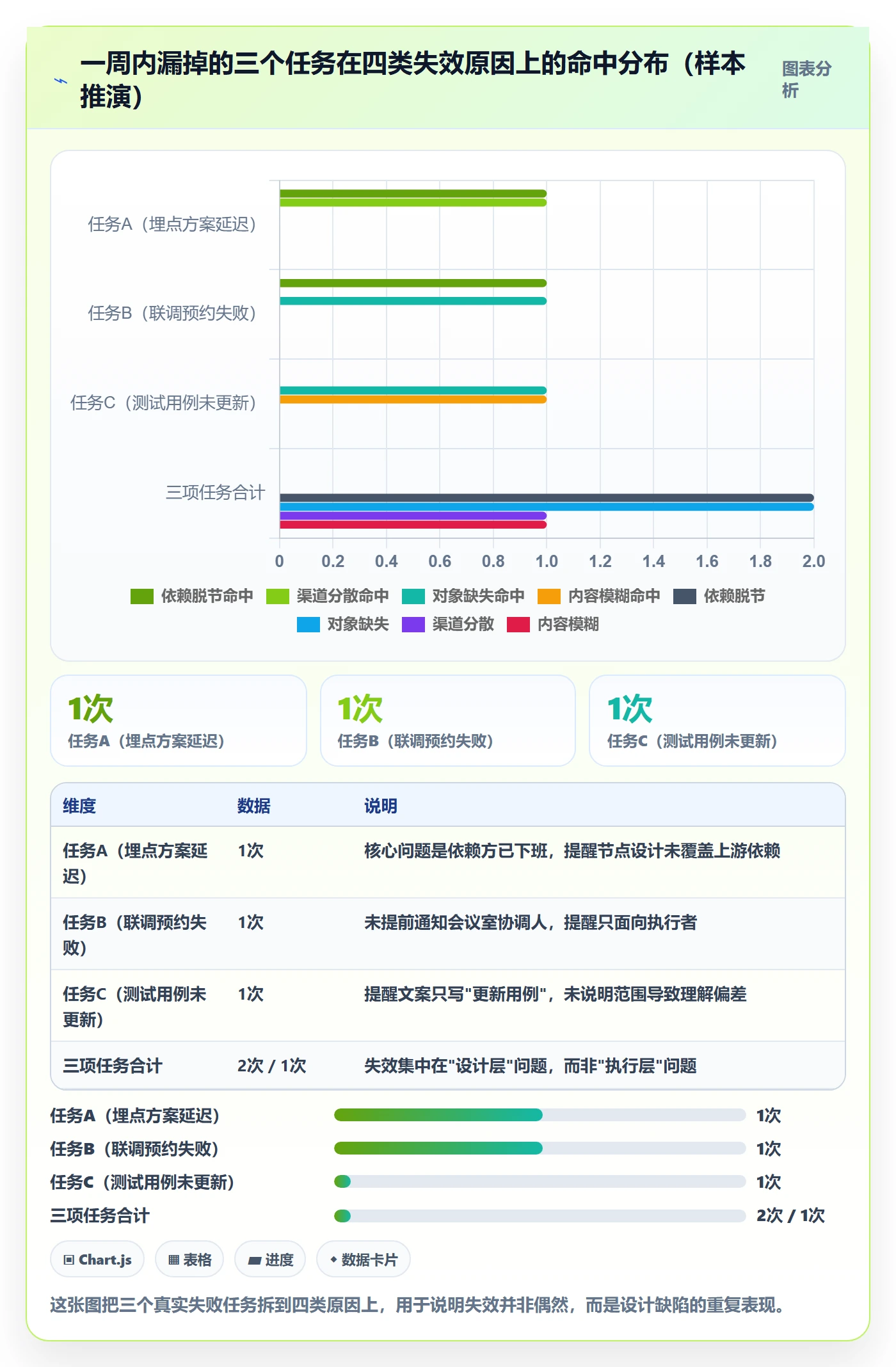The height and width of the screenshot is (1367, 896).
Task: Select the 数据卡片 chip
Action: pos(364,1259)
